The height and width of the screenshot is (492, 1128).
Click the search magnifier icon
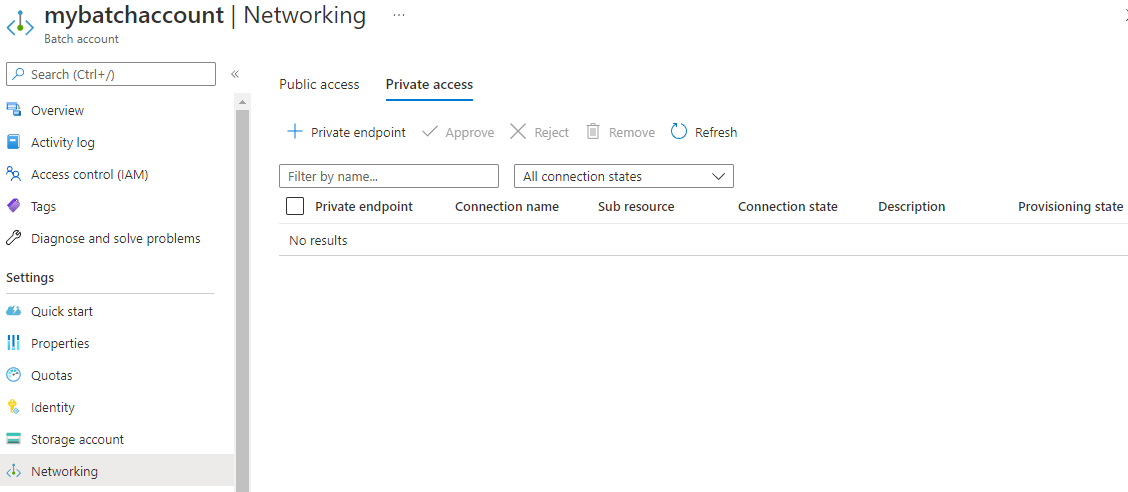click(x=19, y=74)
